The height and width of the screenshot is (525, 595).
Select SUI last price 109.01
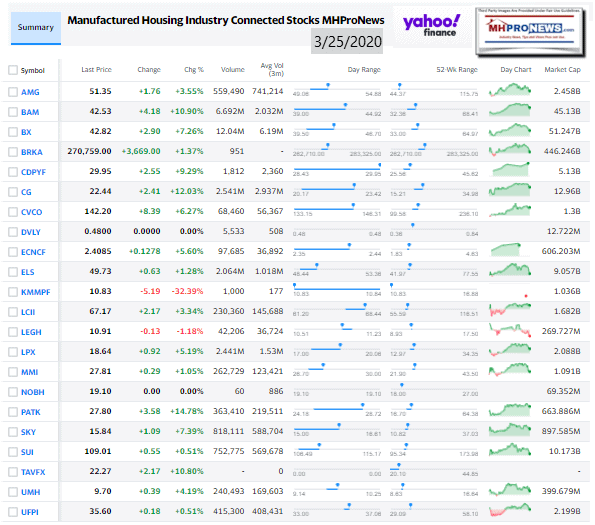pos(98,451)
